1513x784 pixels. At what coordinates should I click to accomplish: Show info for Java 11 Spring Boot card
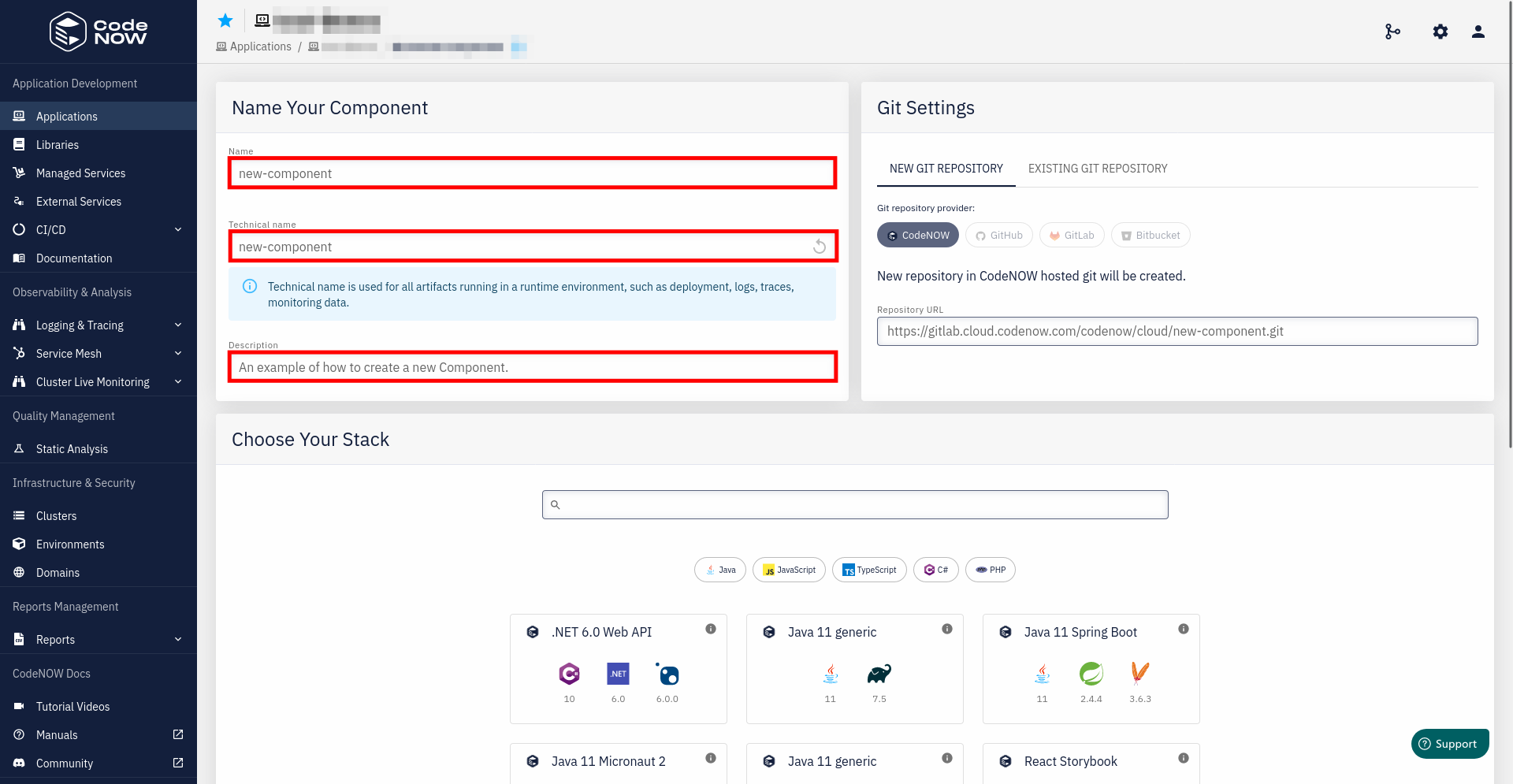click(1184, 629)
